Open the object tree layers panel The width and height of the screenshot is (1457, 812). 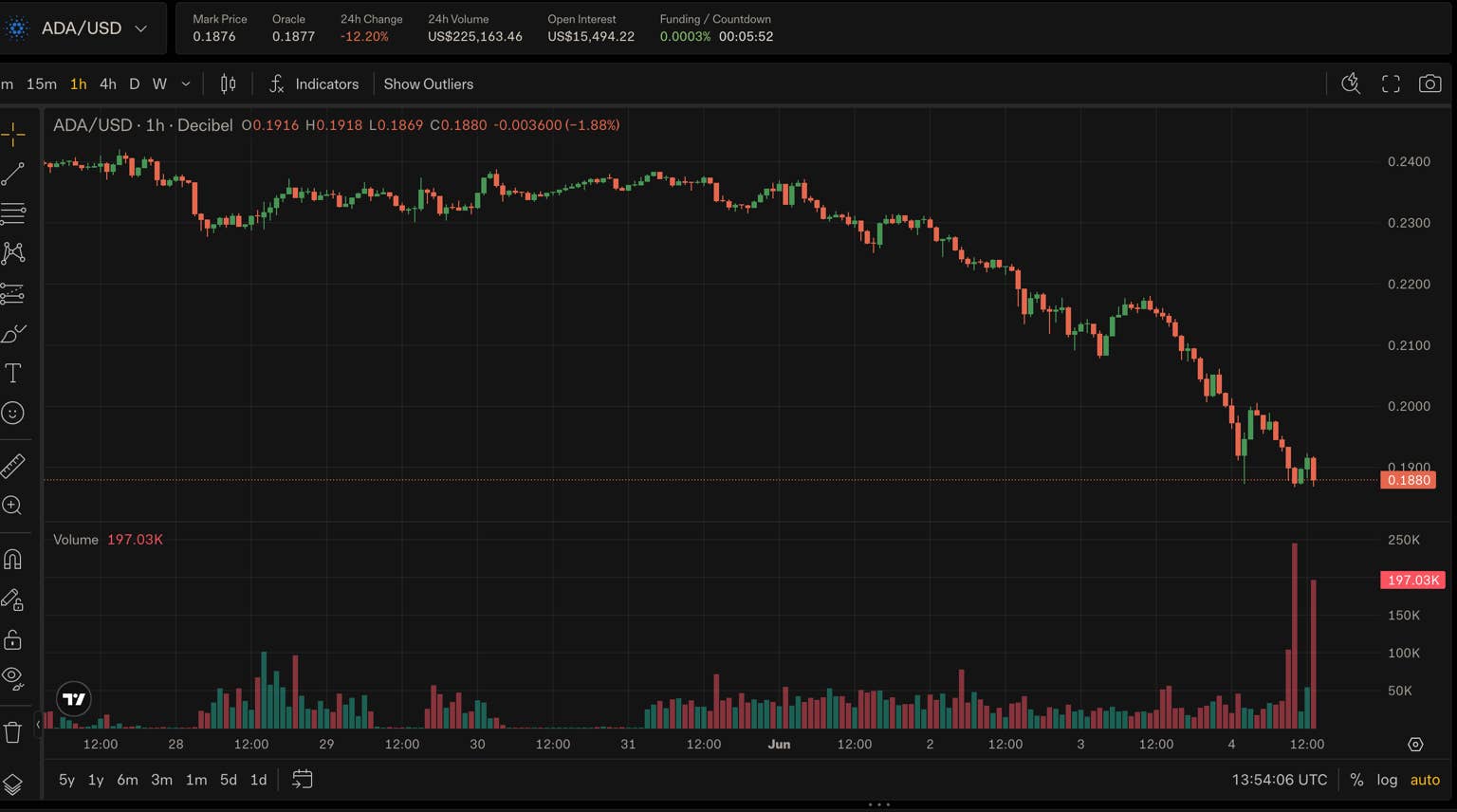13,784
